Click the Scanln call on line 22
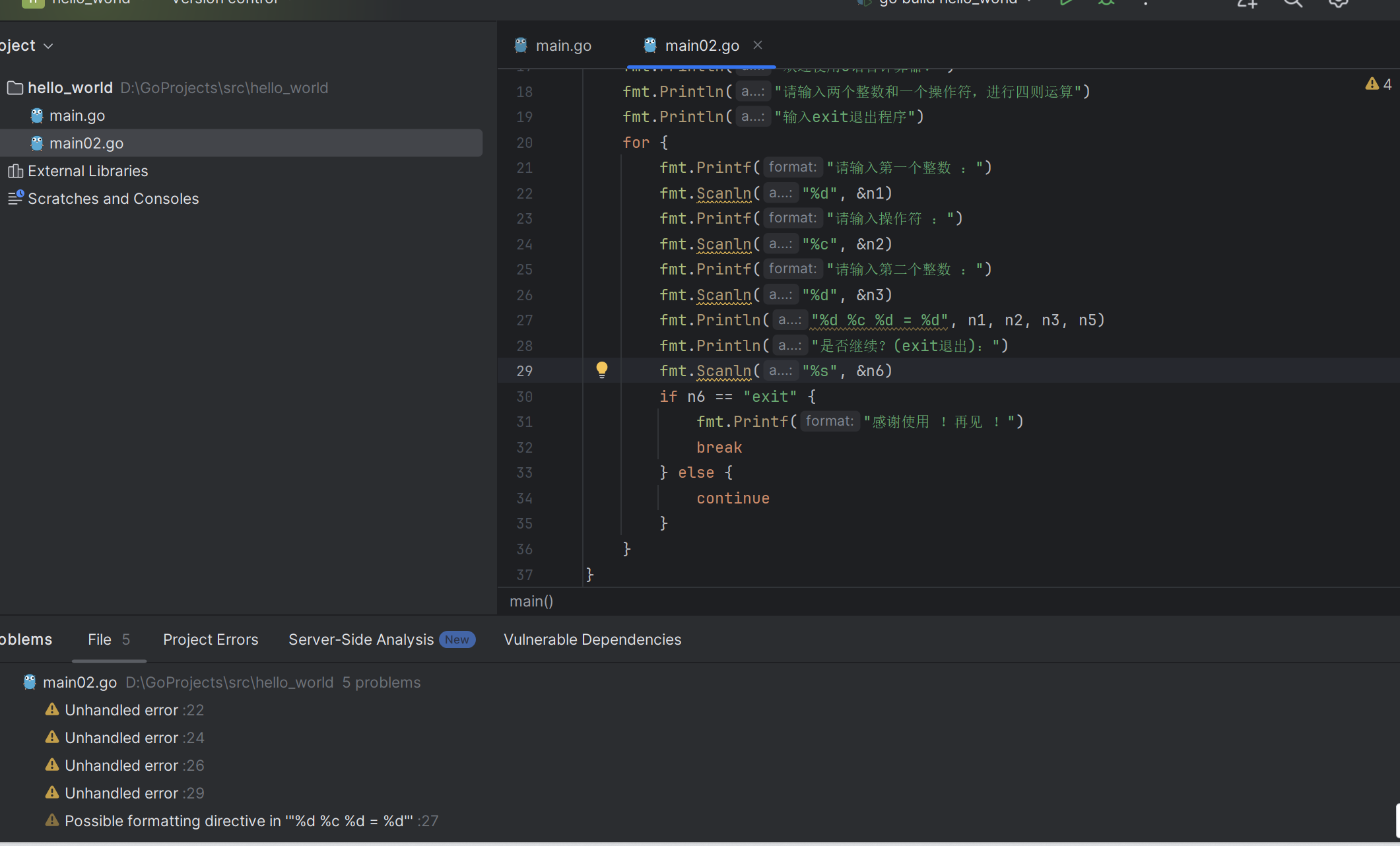The width and height of the screenshot is (1400, 846). (723, 193)
